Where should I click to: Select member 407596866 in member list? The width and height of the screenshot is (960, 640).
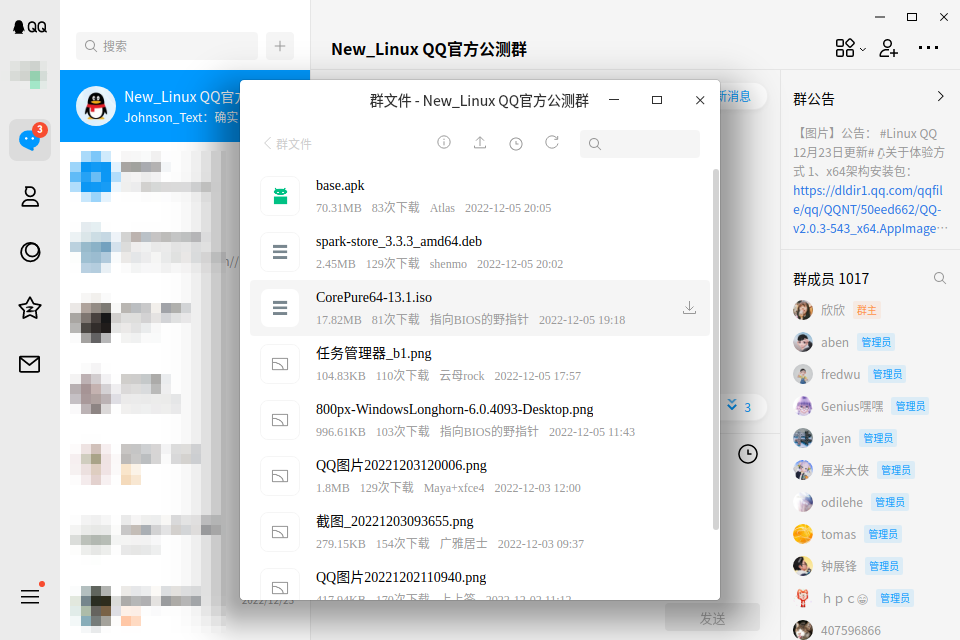[869, 630]
